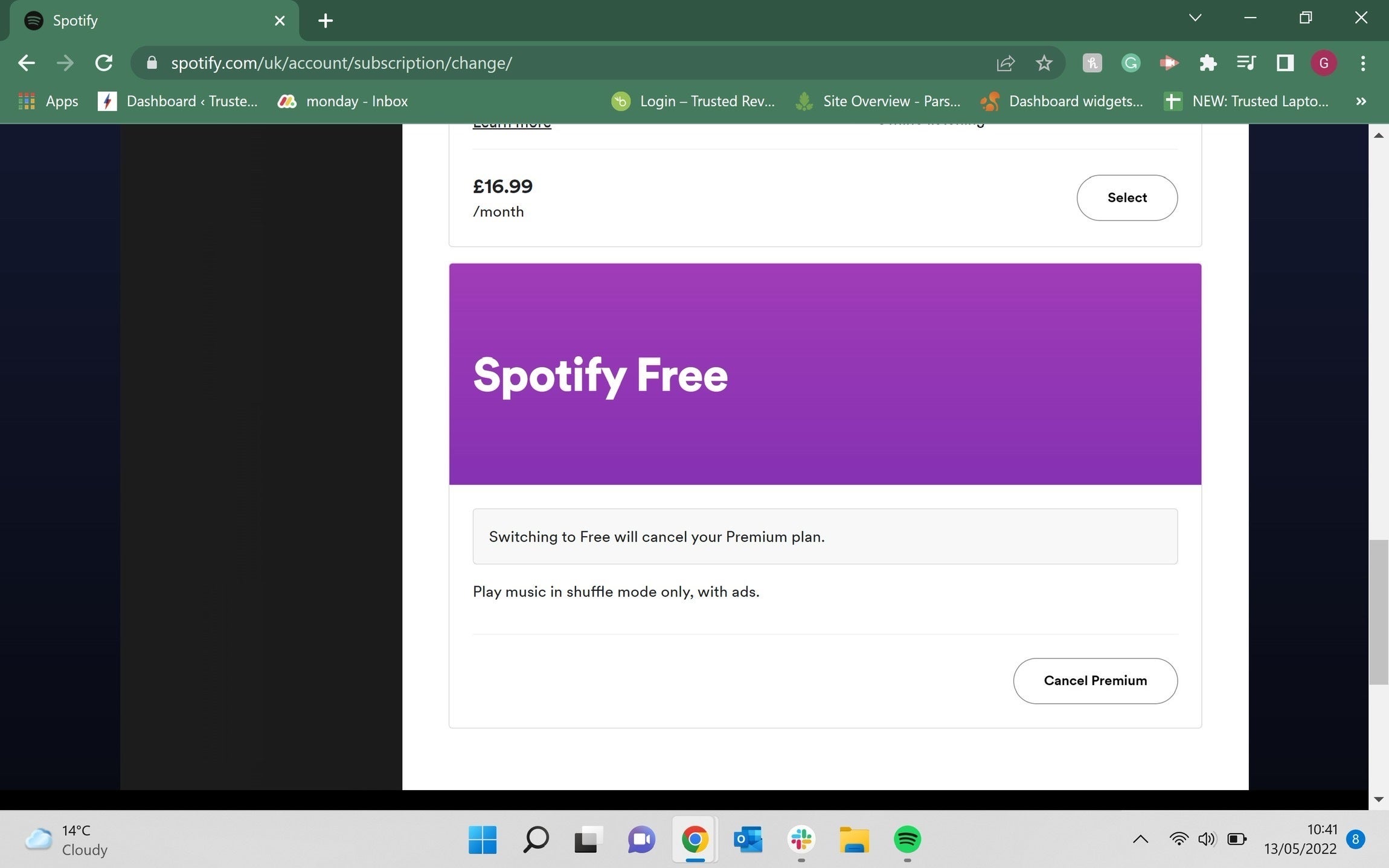Open Dashboard ‹ Truste... bookmark
The width and height of the screenshot is (1389, 868).
(178, 101)
